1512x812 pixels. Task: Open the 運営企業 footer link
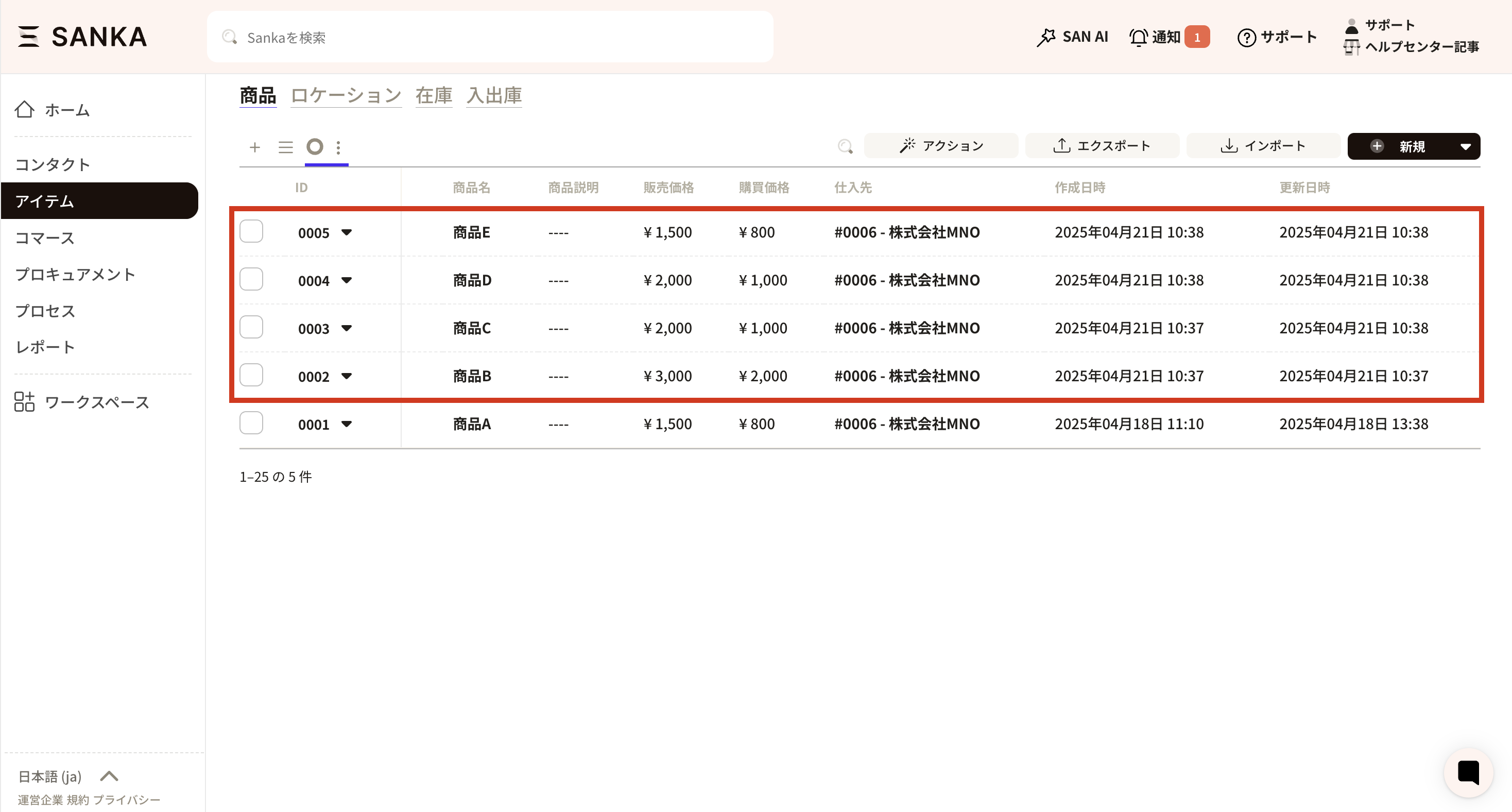(x=40, y=800)
